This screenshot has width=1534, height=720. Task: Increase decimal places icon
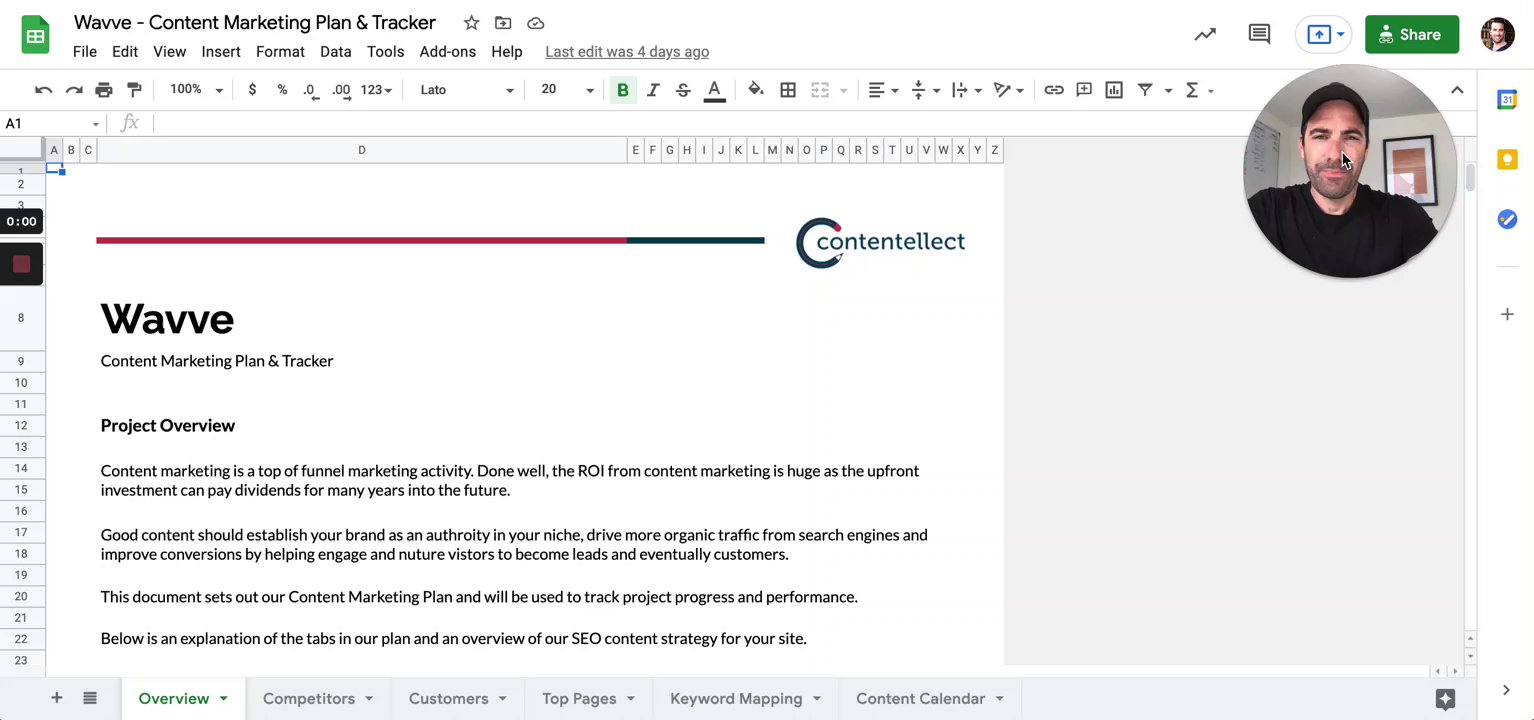click(342, 90)
